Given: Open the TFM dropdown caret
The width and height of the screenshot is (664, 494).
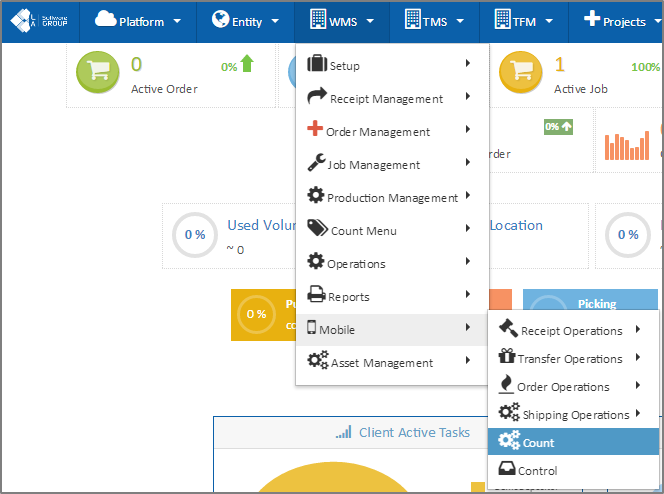Looking at the screenshot, I should pyautogui.click(x=549, y=21).
